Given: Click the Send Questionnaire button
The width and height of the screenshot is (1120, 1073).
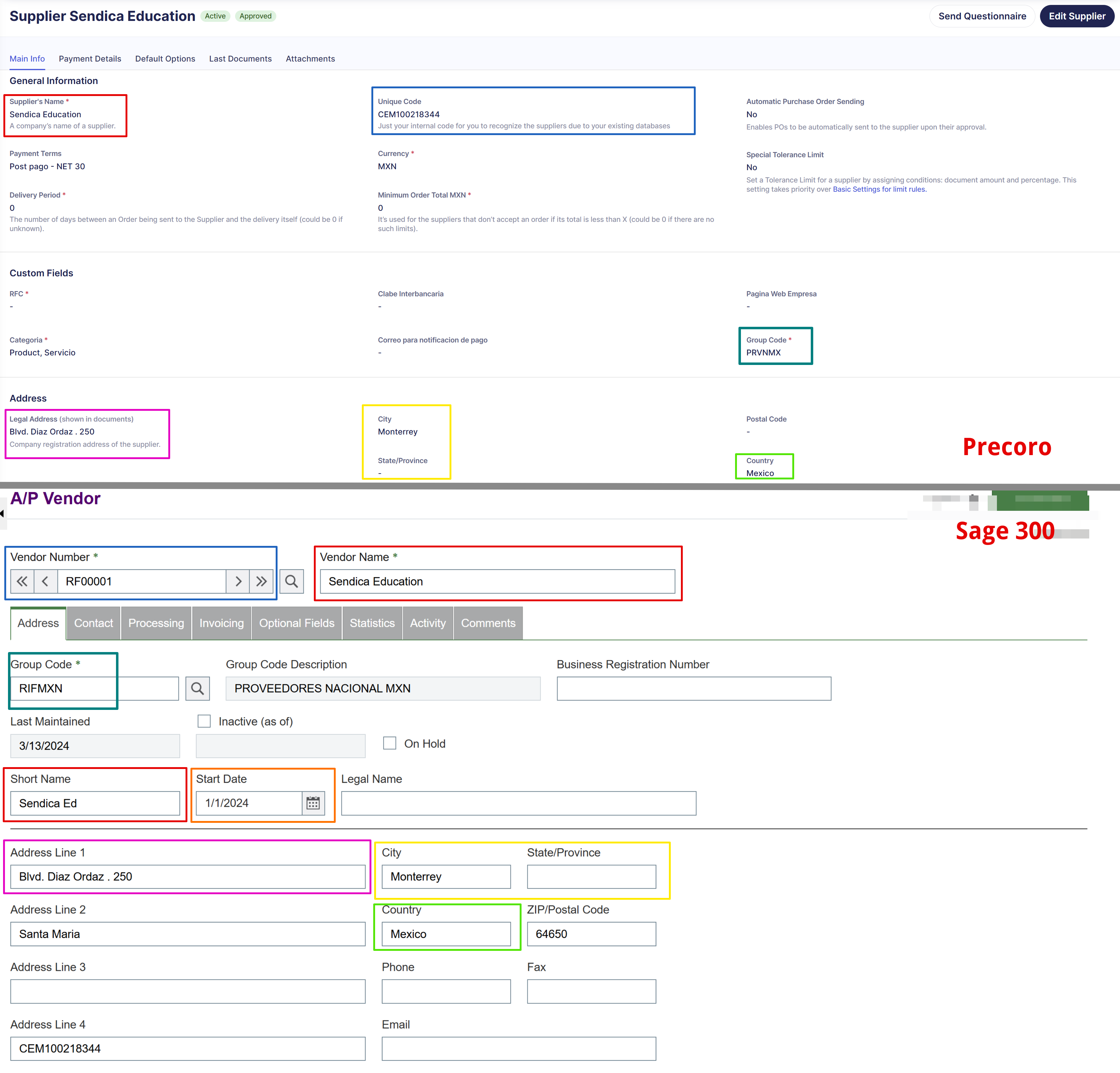Looking at the screenshot, I should click(x=982, y=16).
